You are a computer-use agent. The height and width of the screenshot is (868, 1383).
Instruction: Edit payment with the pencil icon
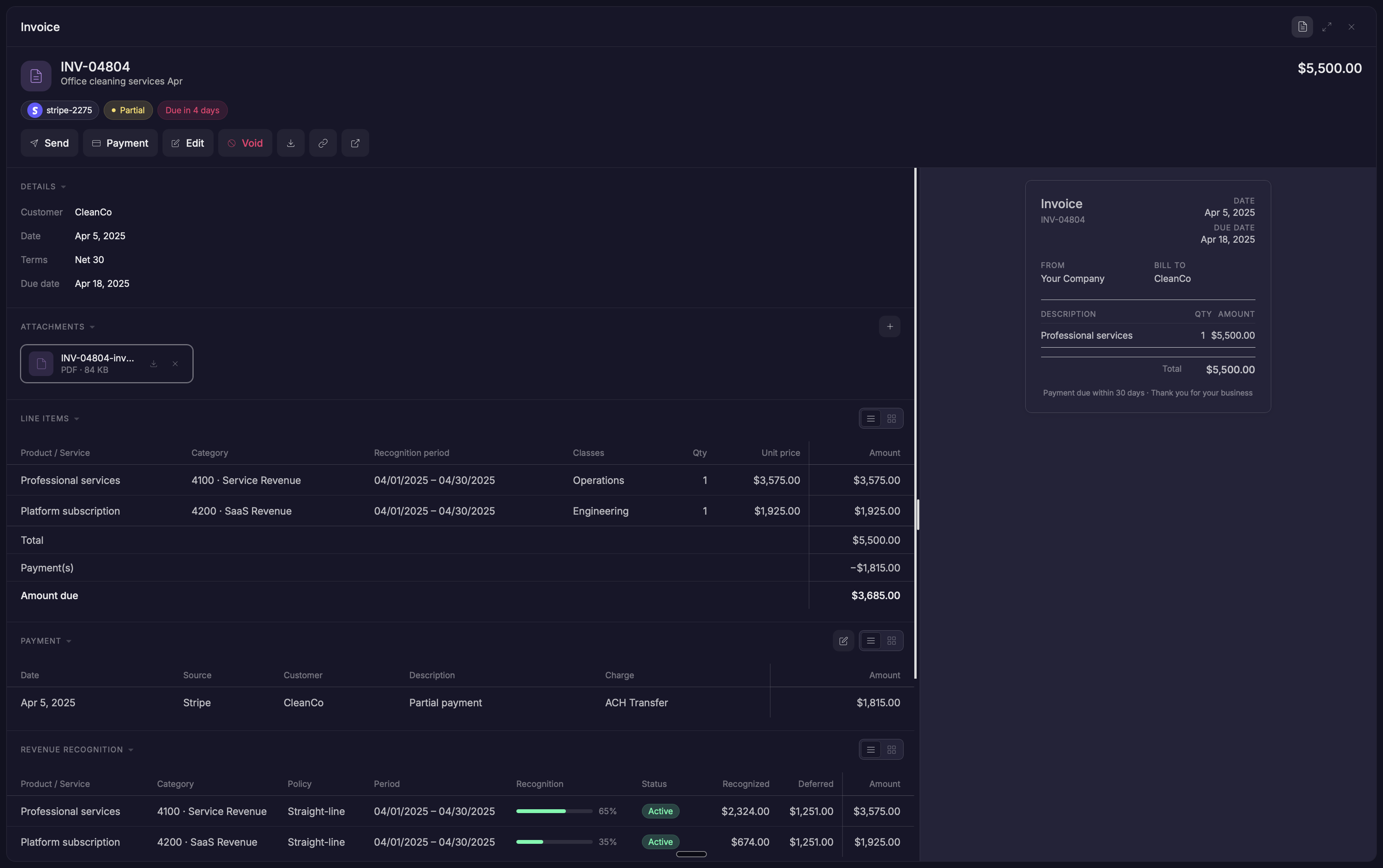pyautogui.click(x=843, y=641)
